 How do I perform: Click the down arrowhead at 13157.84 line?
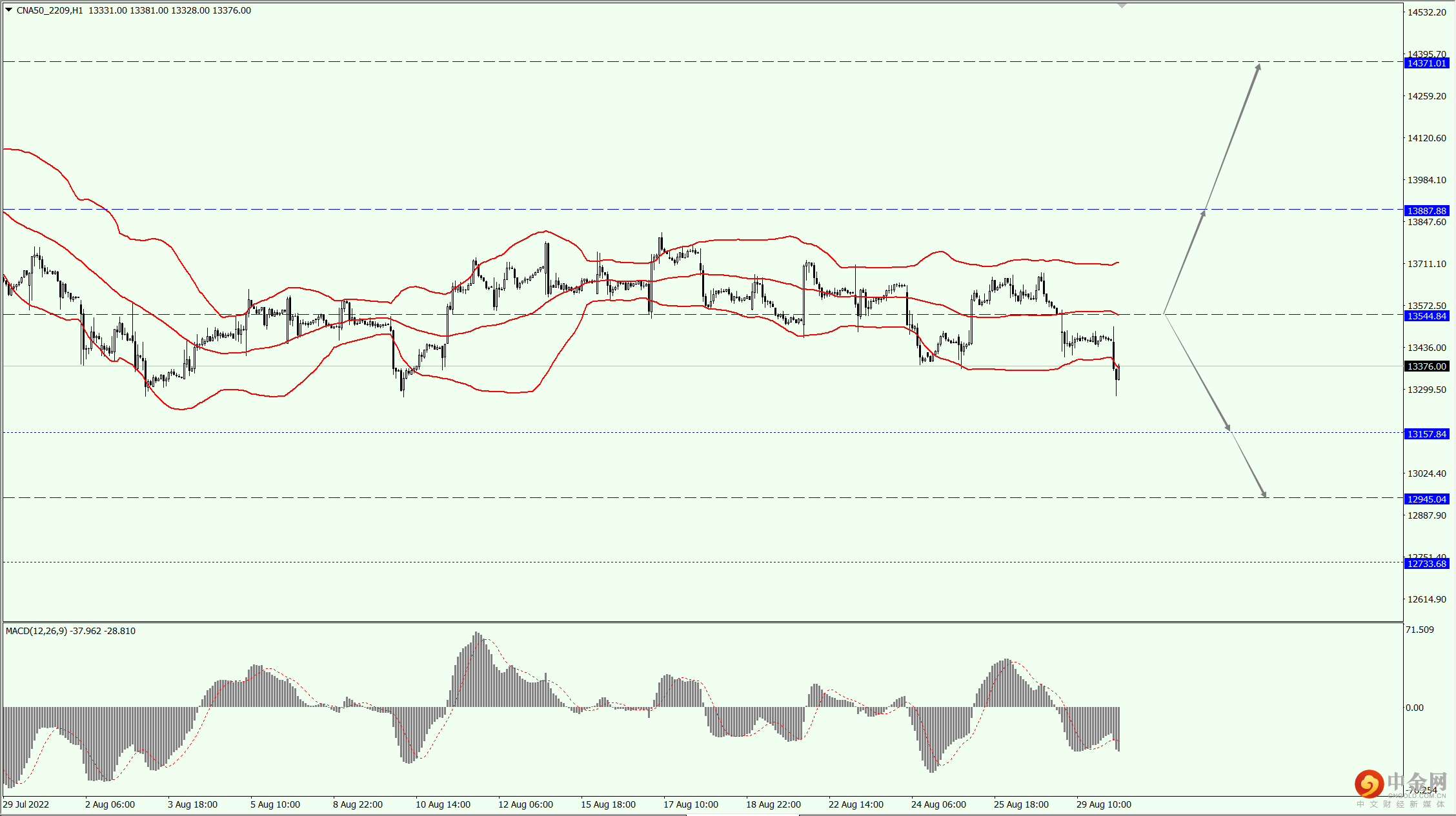(x=1227, y=428)
